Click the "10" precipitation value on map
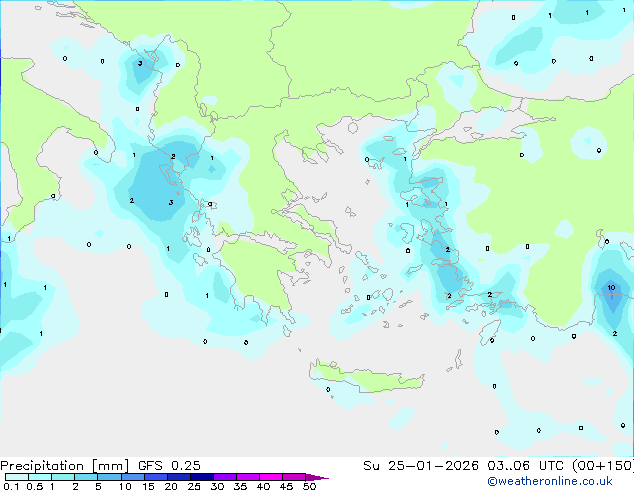The width and height of the screenshot is (634, 490). 611,287
